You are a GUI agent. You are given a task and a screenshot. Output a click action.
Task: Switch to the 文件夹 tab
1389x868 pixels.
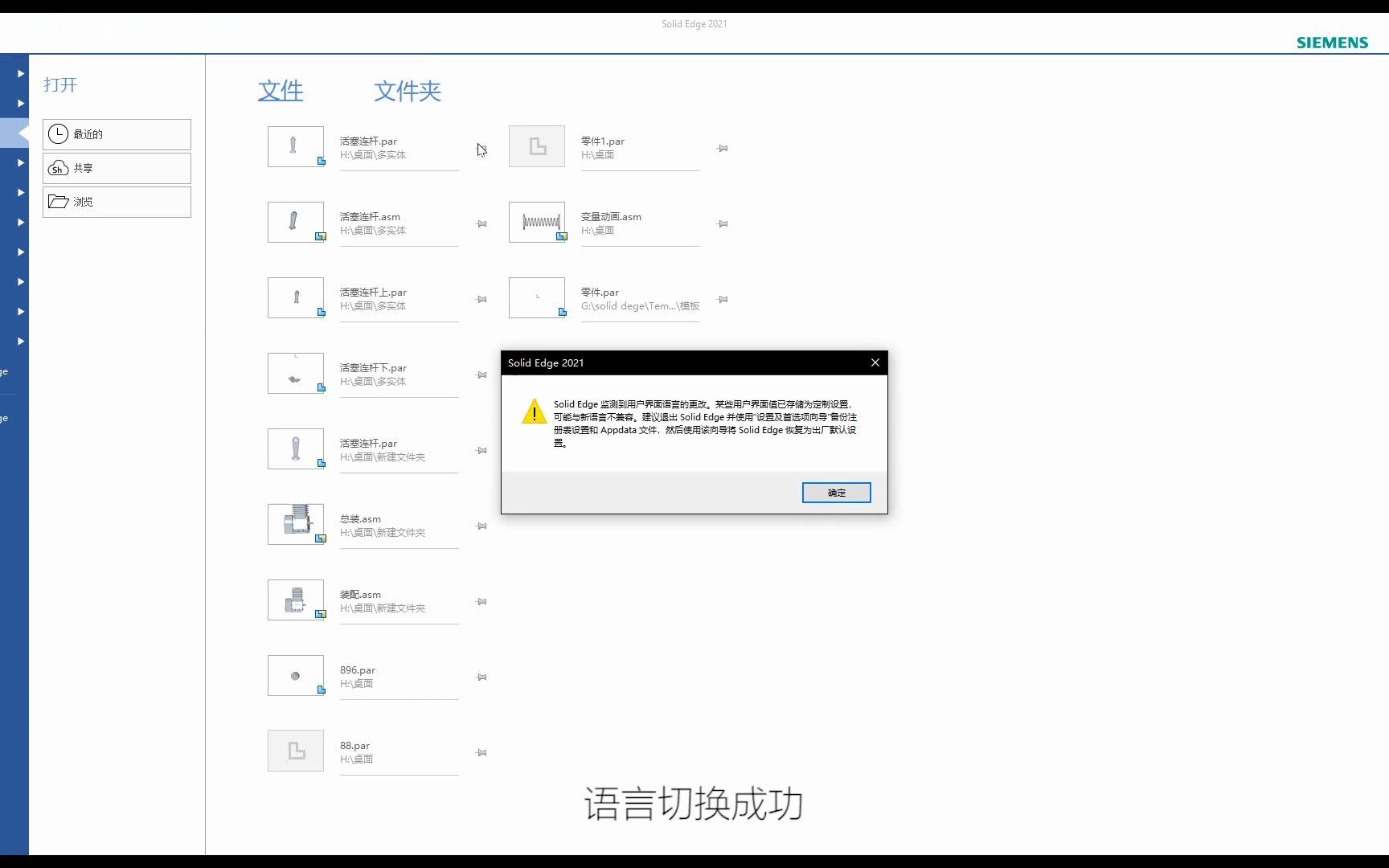pos(408,91)
